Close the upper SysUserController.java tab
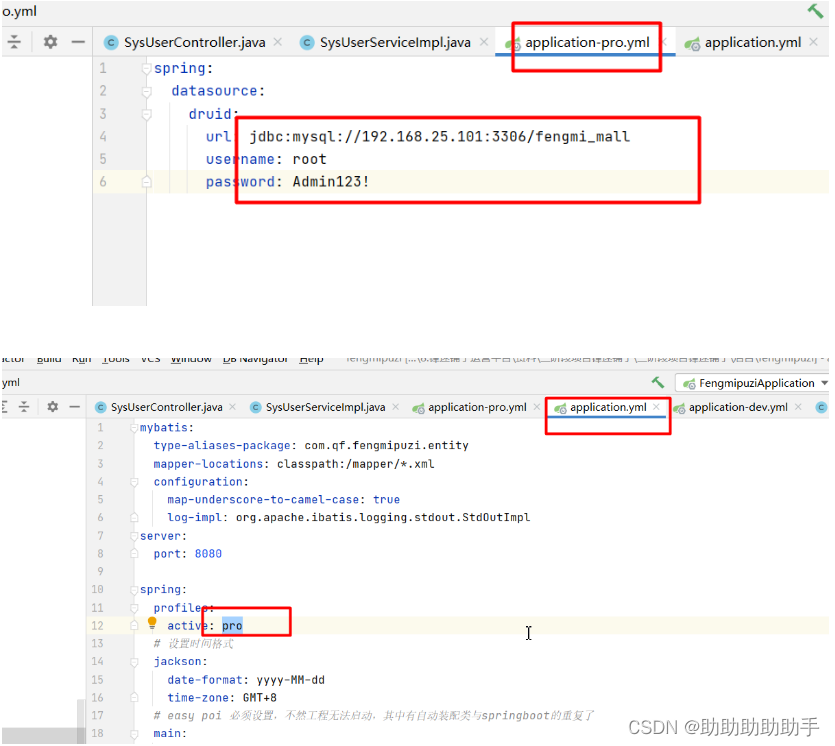 (x=277, y=42)
